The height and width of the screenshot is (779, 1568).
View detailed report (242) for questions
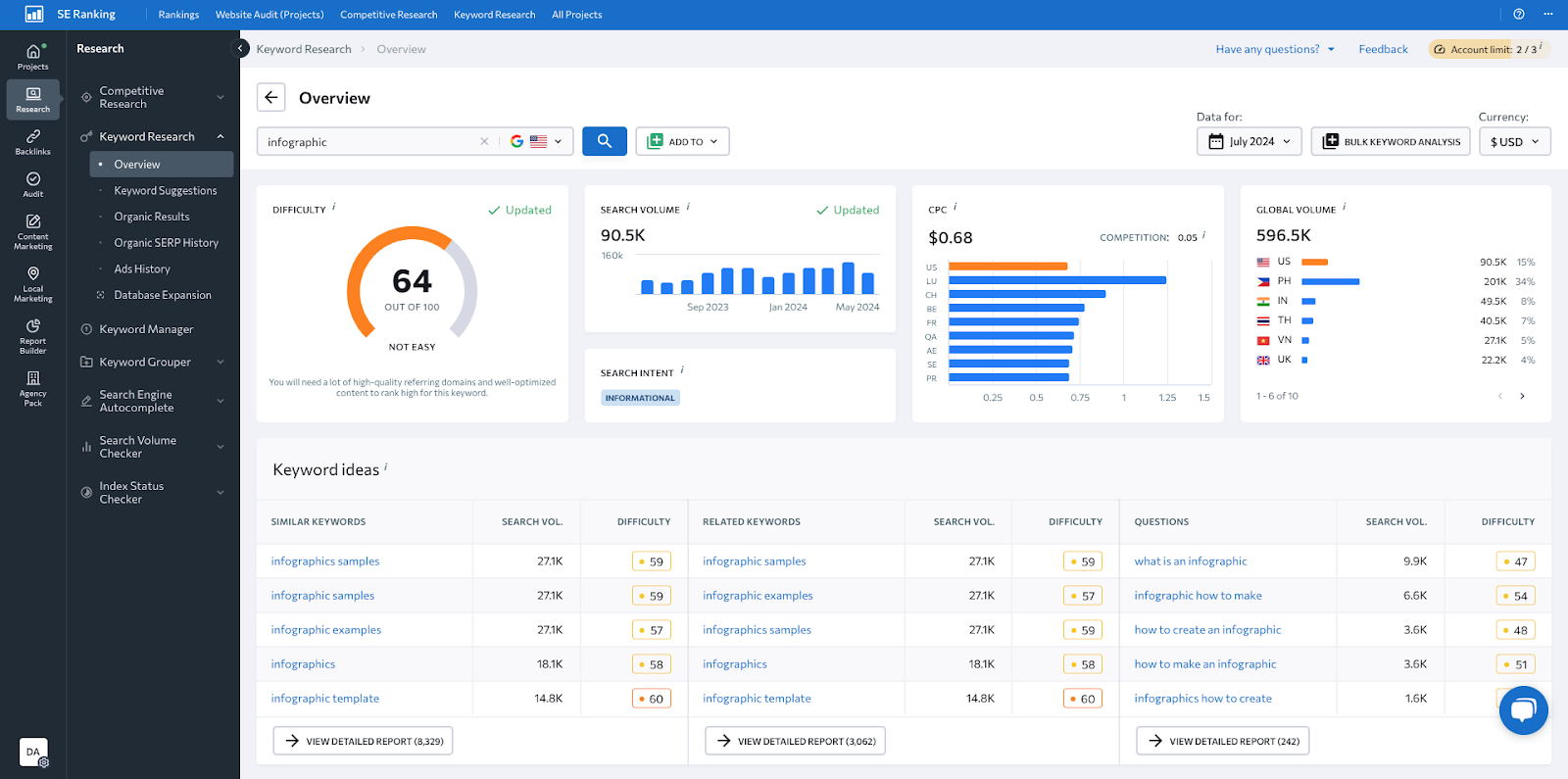tap(1223, 741)
